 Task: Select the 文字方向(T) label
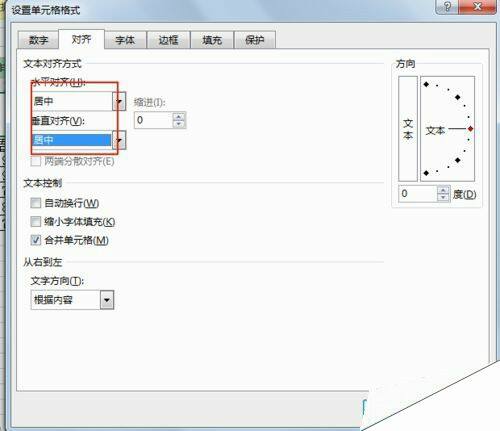tap(57, 281)
